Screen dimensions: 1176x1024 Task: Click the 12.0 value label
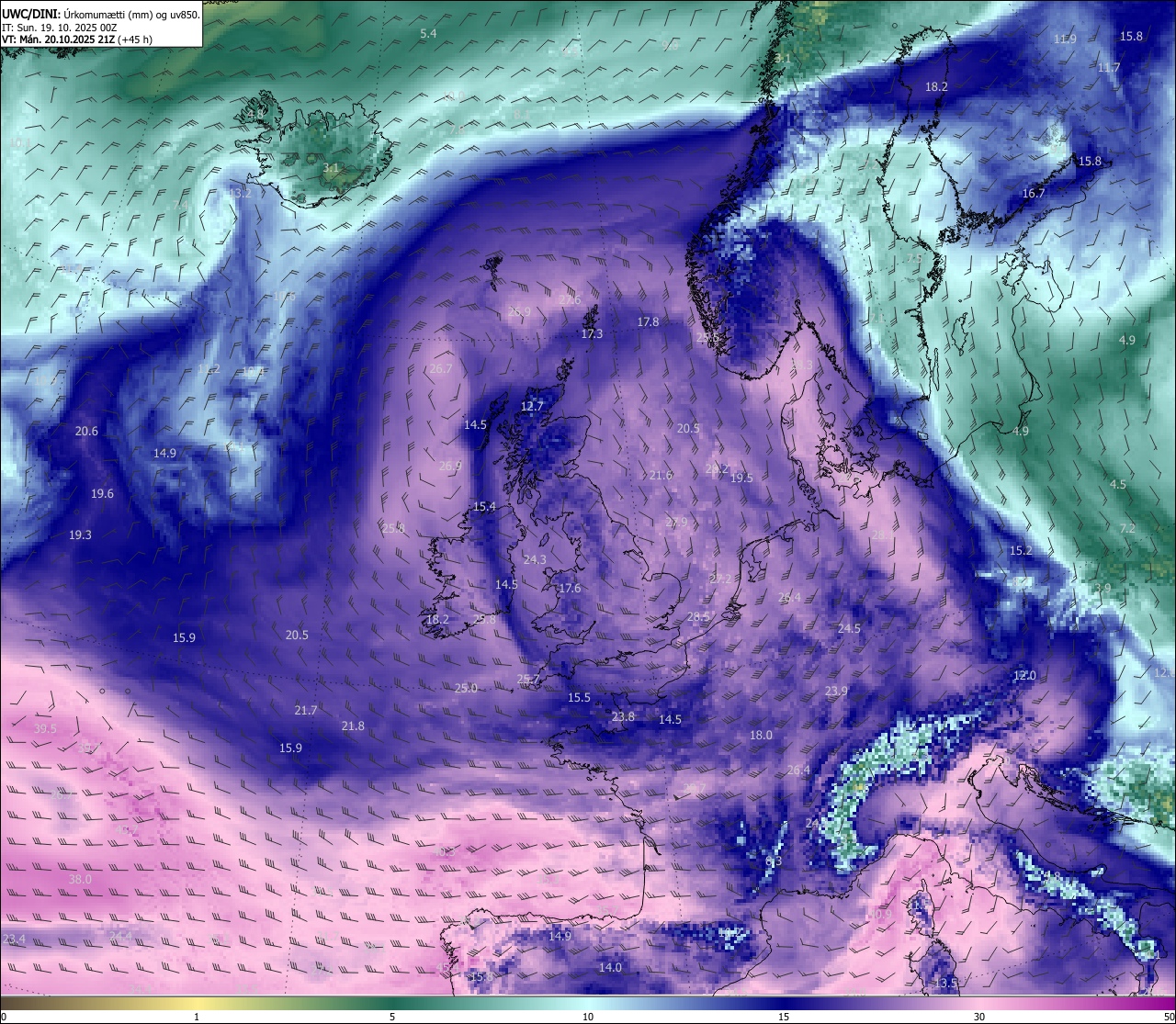(x=1024, y=676)
